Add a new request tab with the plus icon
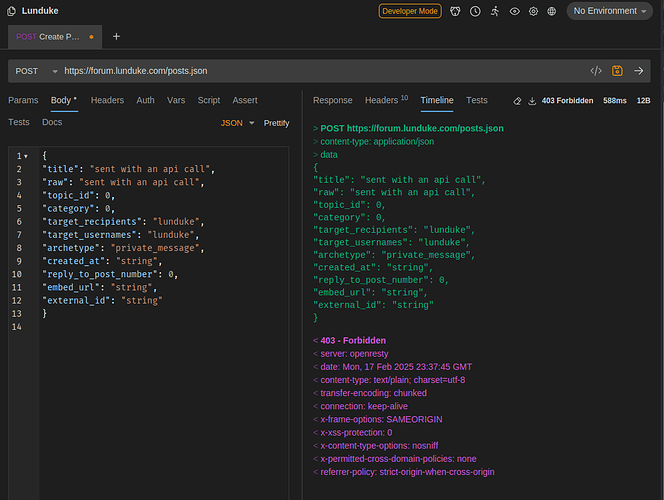 click(116, 36)
